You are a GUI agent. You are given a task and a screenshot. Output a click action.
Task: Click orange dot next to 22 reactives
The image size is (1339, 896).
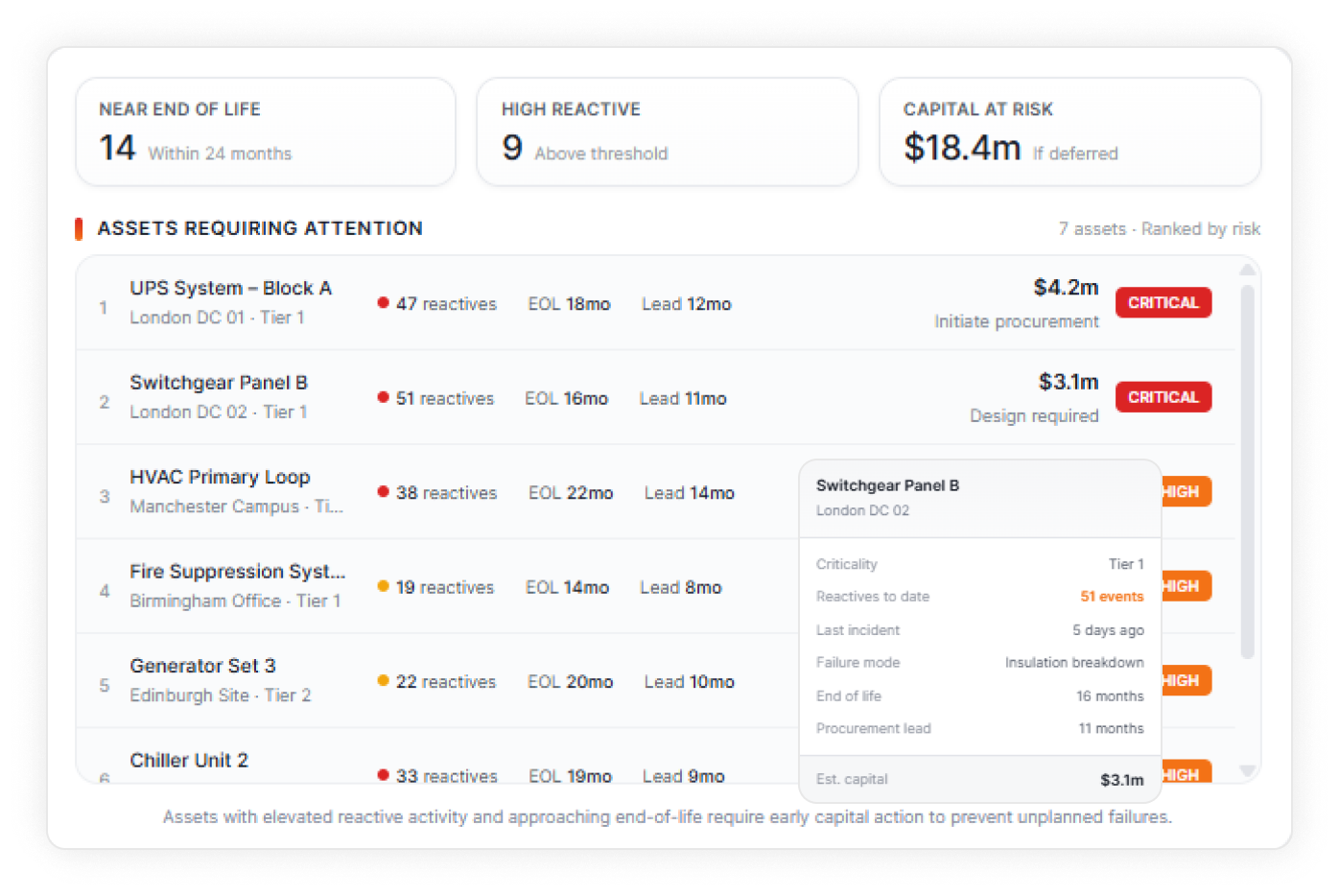383,681
